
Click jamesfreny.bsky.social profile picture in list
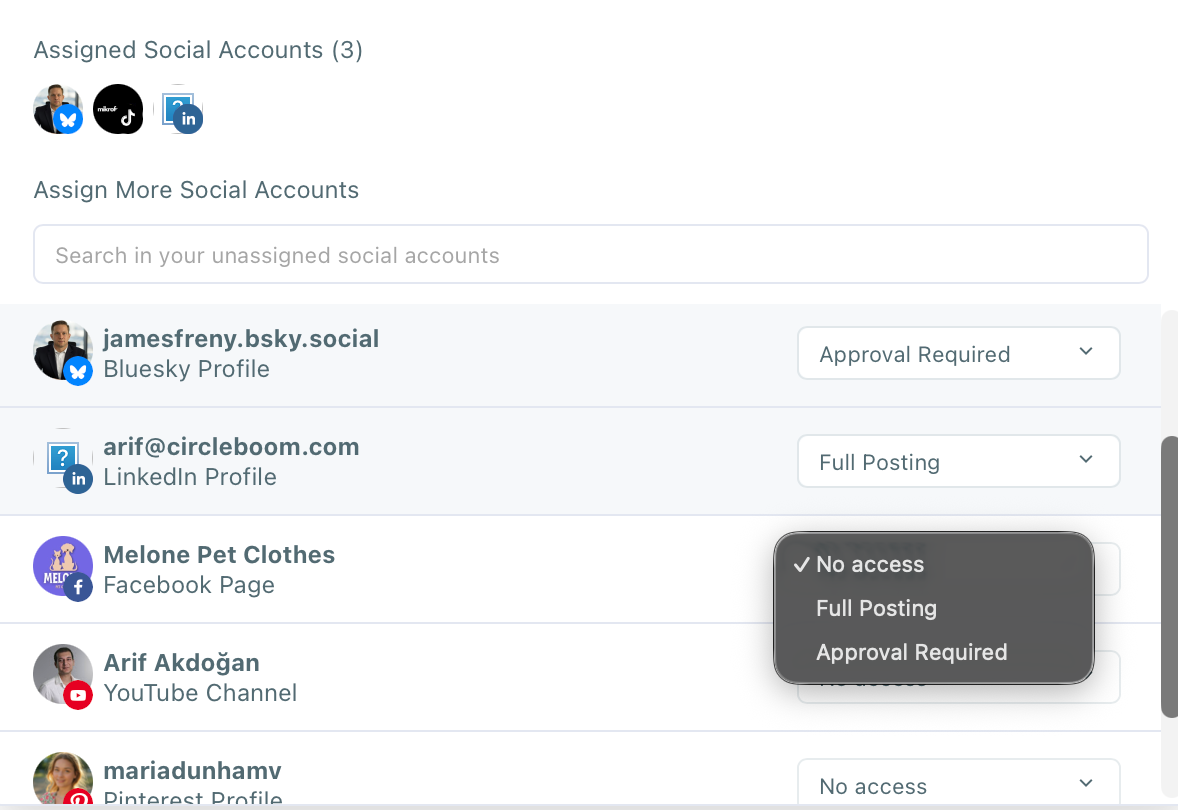(x=62, y=351)
